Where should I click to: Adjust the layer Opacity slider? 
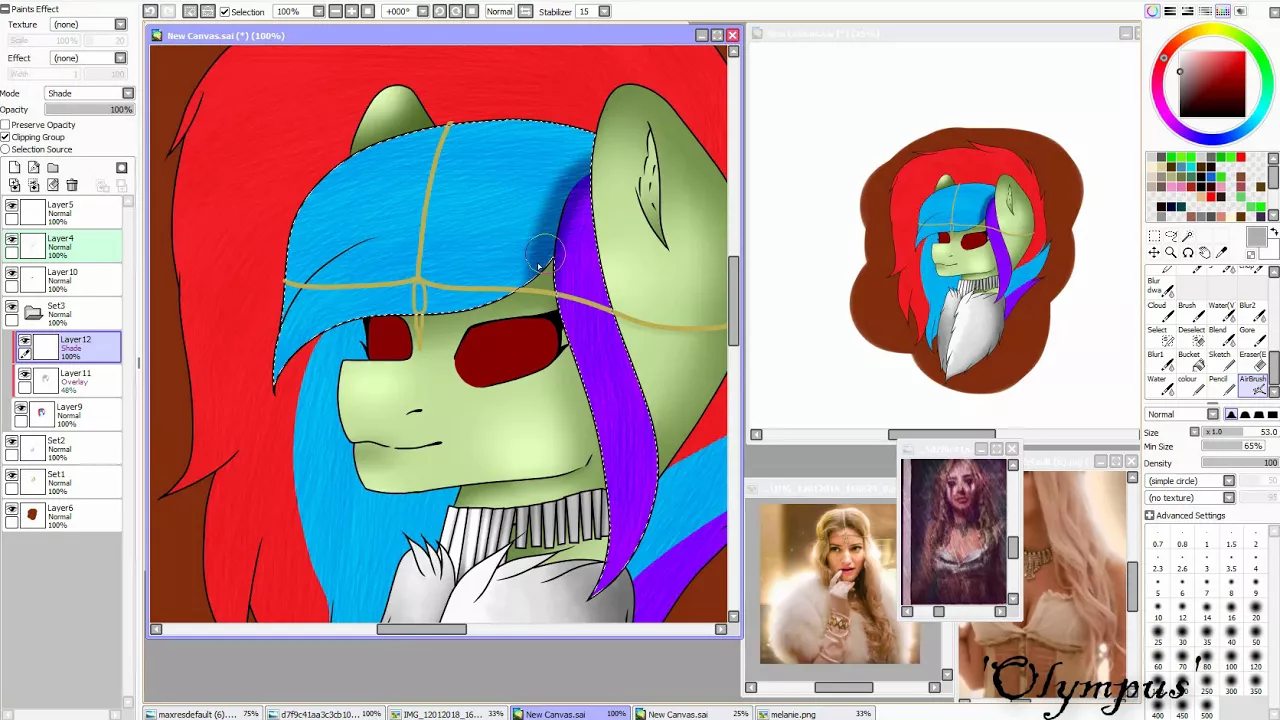click(x=89, y=109)
